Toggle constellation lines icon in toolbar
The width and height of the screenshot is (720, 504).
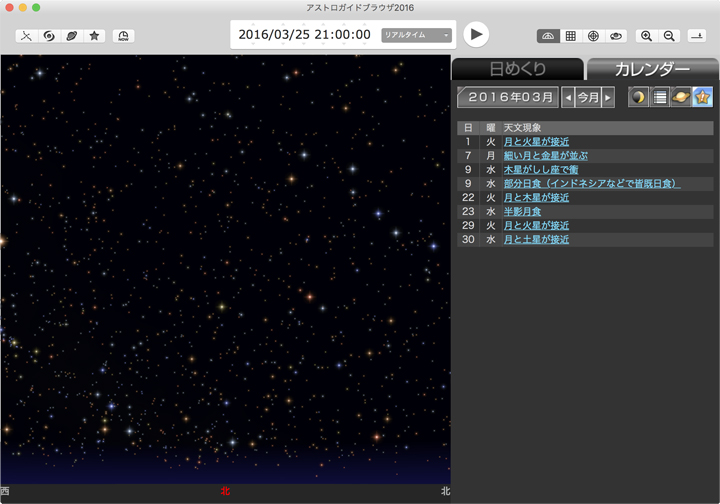pos(26,36)
